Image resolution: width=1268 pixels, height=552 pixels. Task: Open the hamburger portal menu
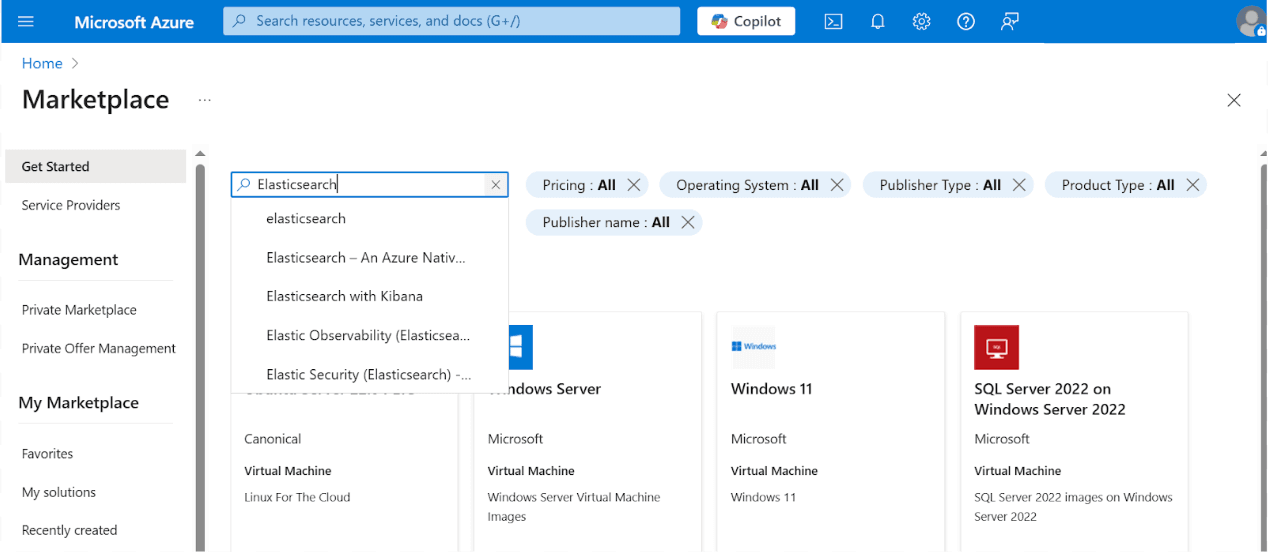pyautogui.click(x=26, y=21)
